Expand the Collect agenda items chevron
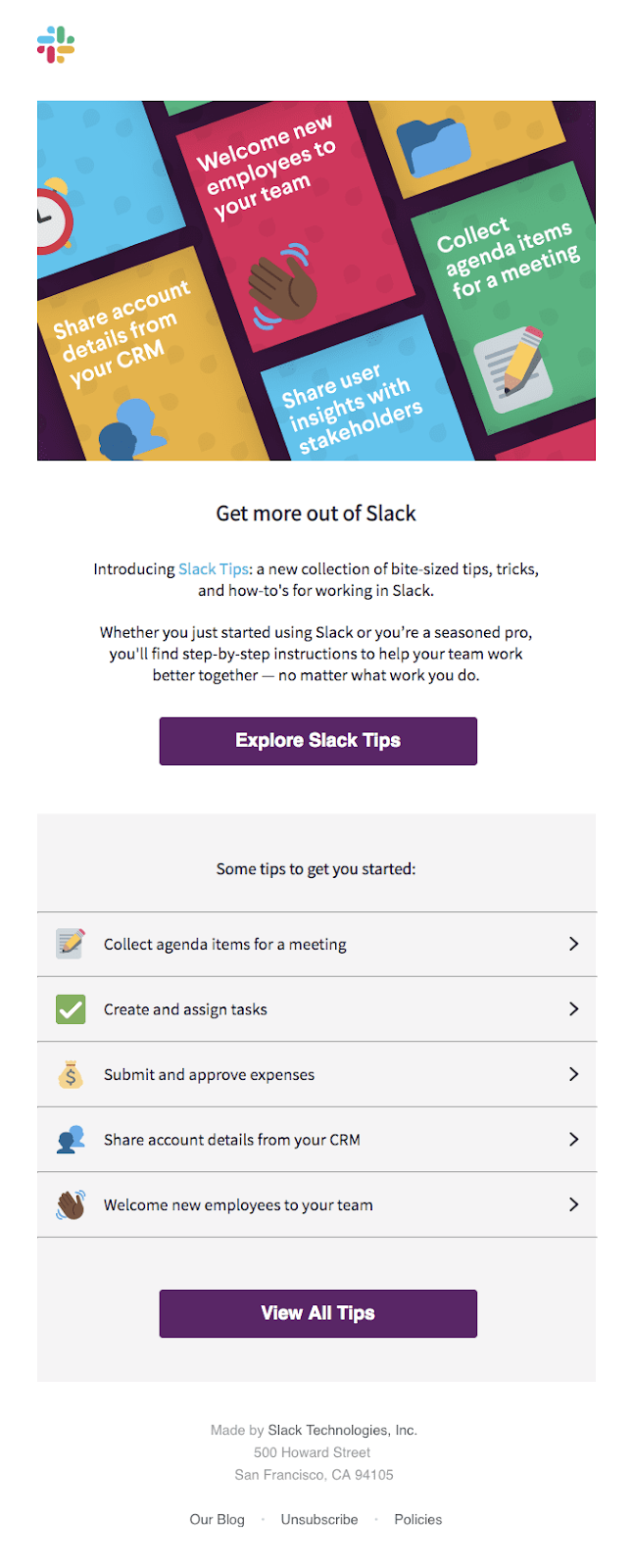Viewport: 633px width, 1568px height. pyautogui.click(x=573, y=944)
